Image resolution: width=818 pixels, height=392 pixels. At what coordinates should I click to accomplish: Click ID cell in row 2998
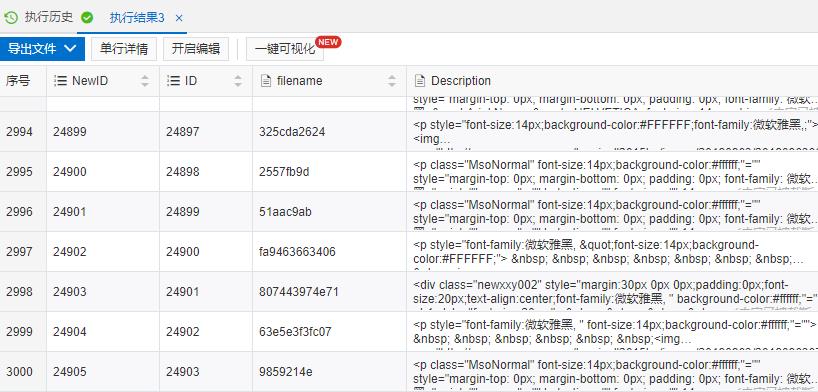tap(206, 291)
